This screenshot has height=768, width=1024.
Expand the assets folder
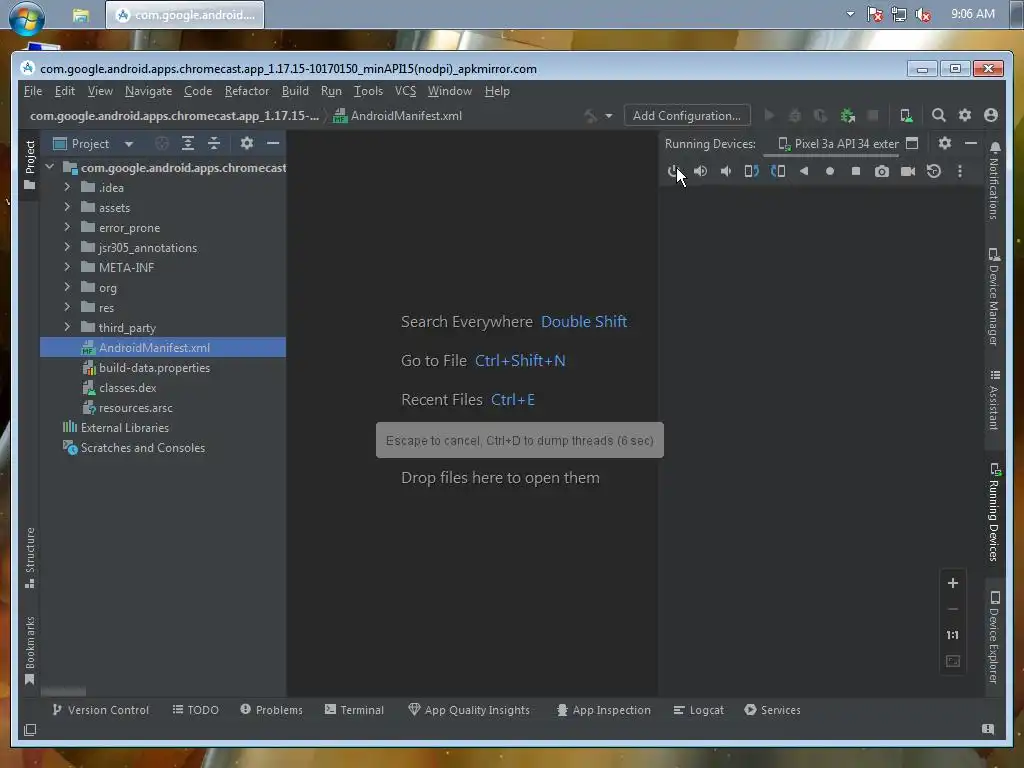[67, 208]
